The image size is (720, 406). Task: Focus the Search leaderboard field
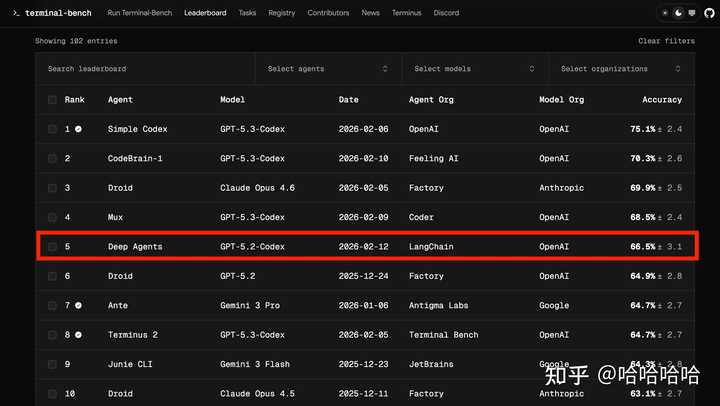pyautogui.click(x=146, y=68)
